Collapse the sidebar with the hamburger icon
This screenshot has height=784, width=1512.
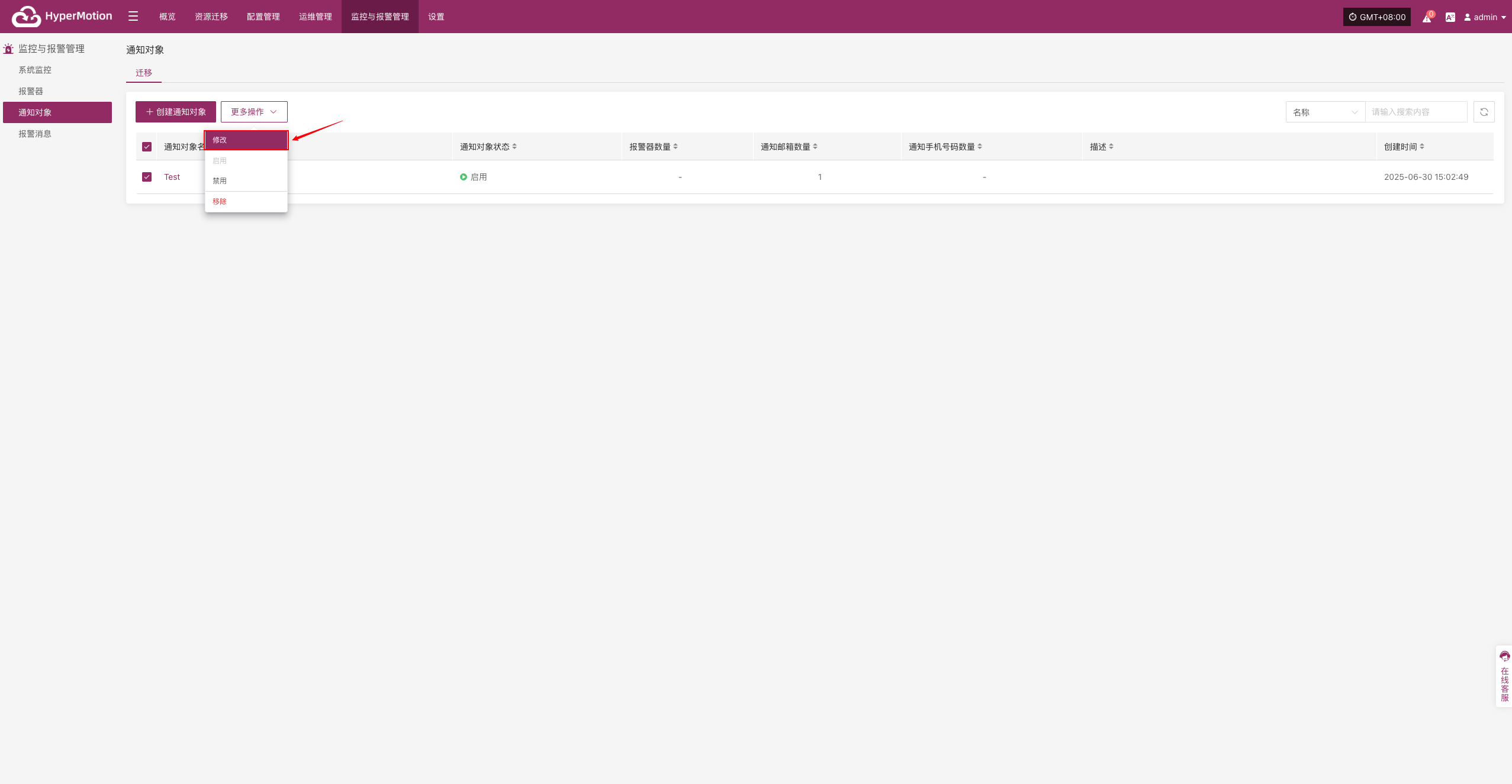click(133, 17)
